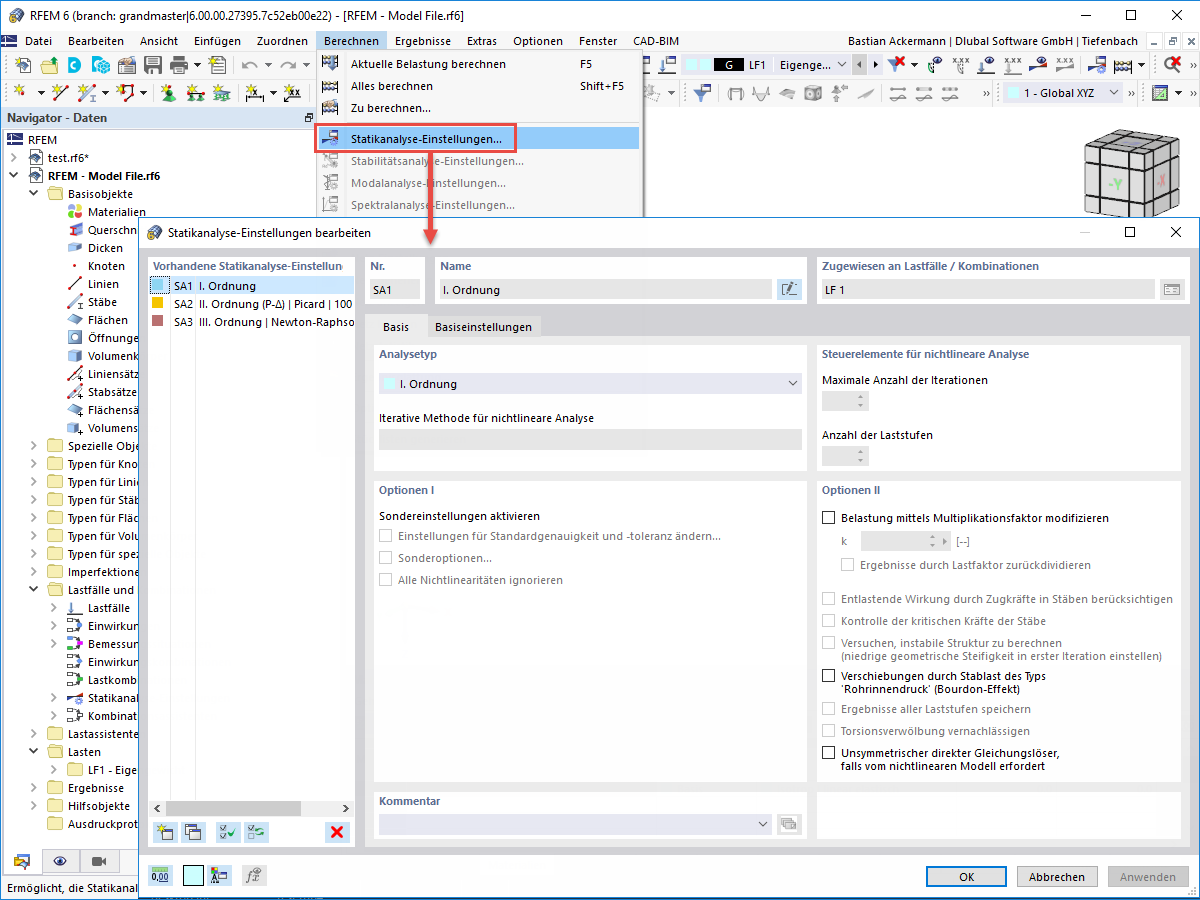Toggle Ergebnisse durch Lastfaktor zurückdividieren checkbox

[848, 565]
